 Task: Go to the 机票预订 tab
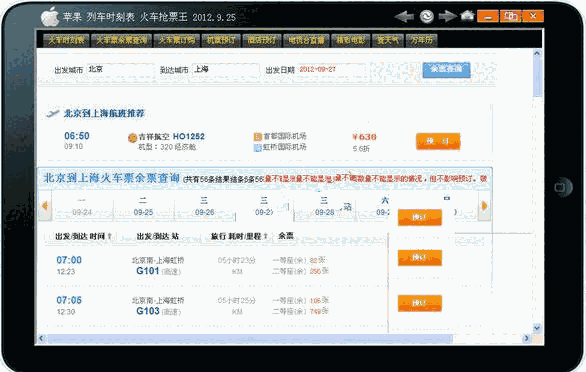pos(220,40)
